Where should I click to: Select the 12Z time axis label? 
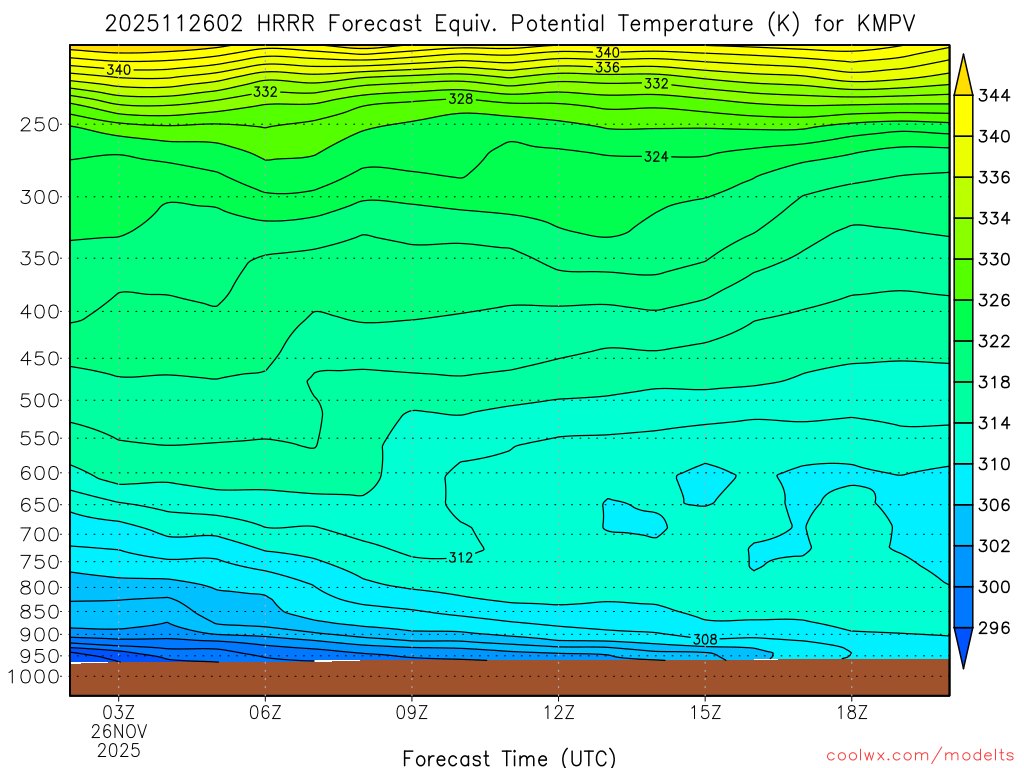click(x=559, y=712)
